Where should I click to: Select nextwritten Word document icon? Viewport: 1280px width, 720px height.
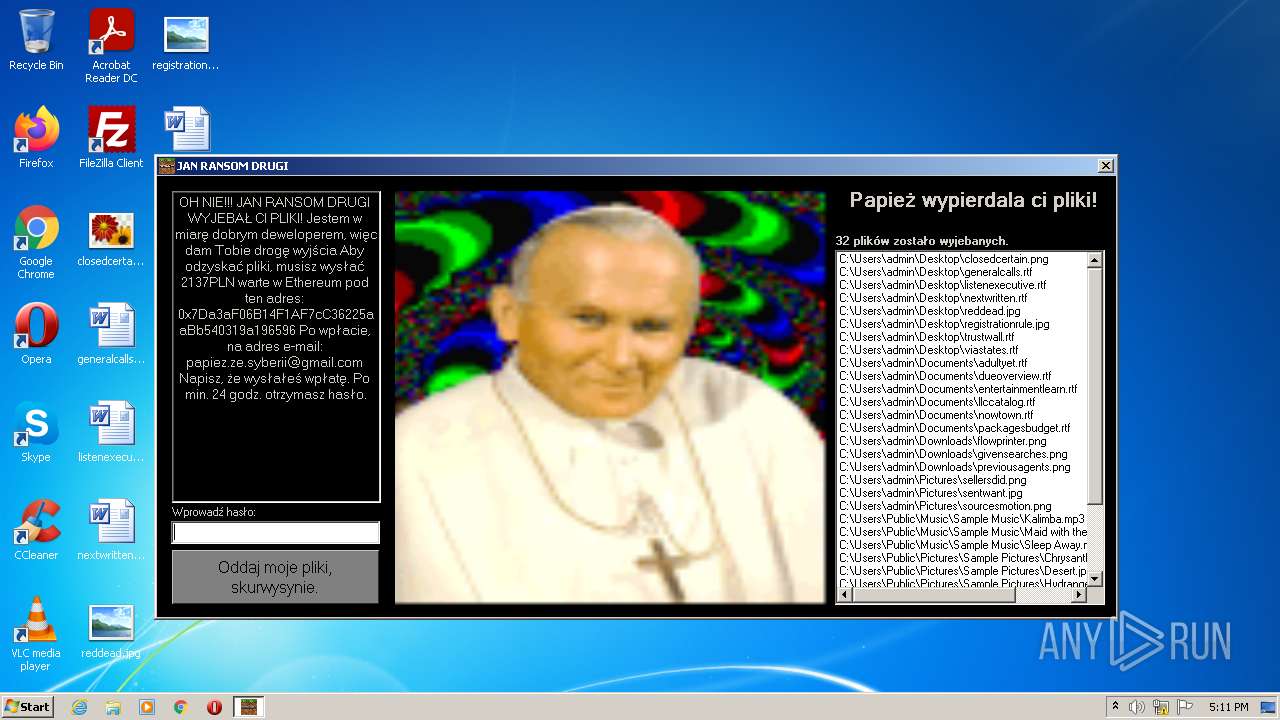click(x=111, y=529)
